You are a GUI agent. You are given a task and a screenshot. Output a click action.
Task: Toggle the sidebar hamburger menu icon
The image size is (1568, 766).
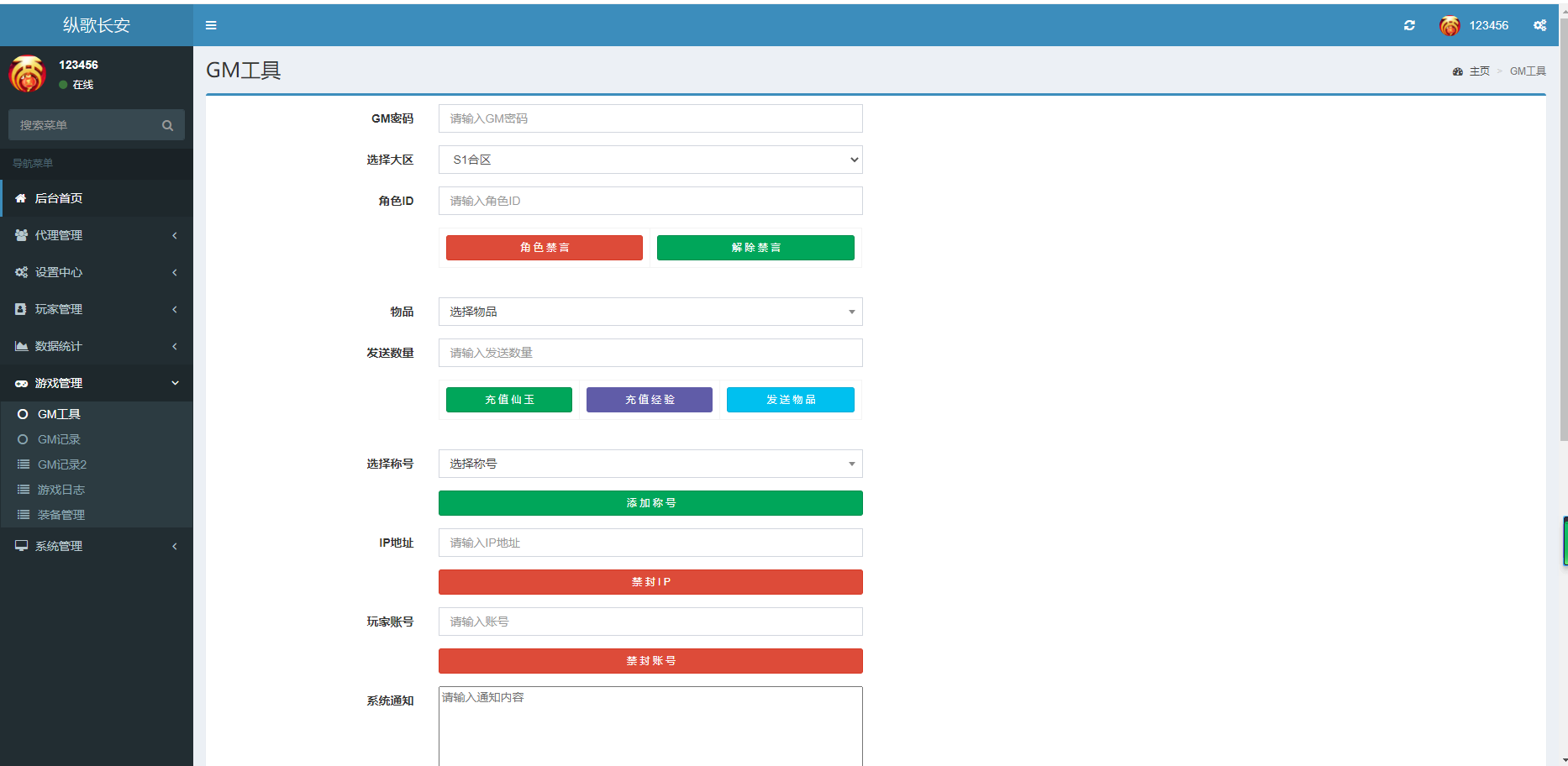tap(211, 25)
